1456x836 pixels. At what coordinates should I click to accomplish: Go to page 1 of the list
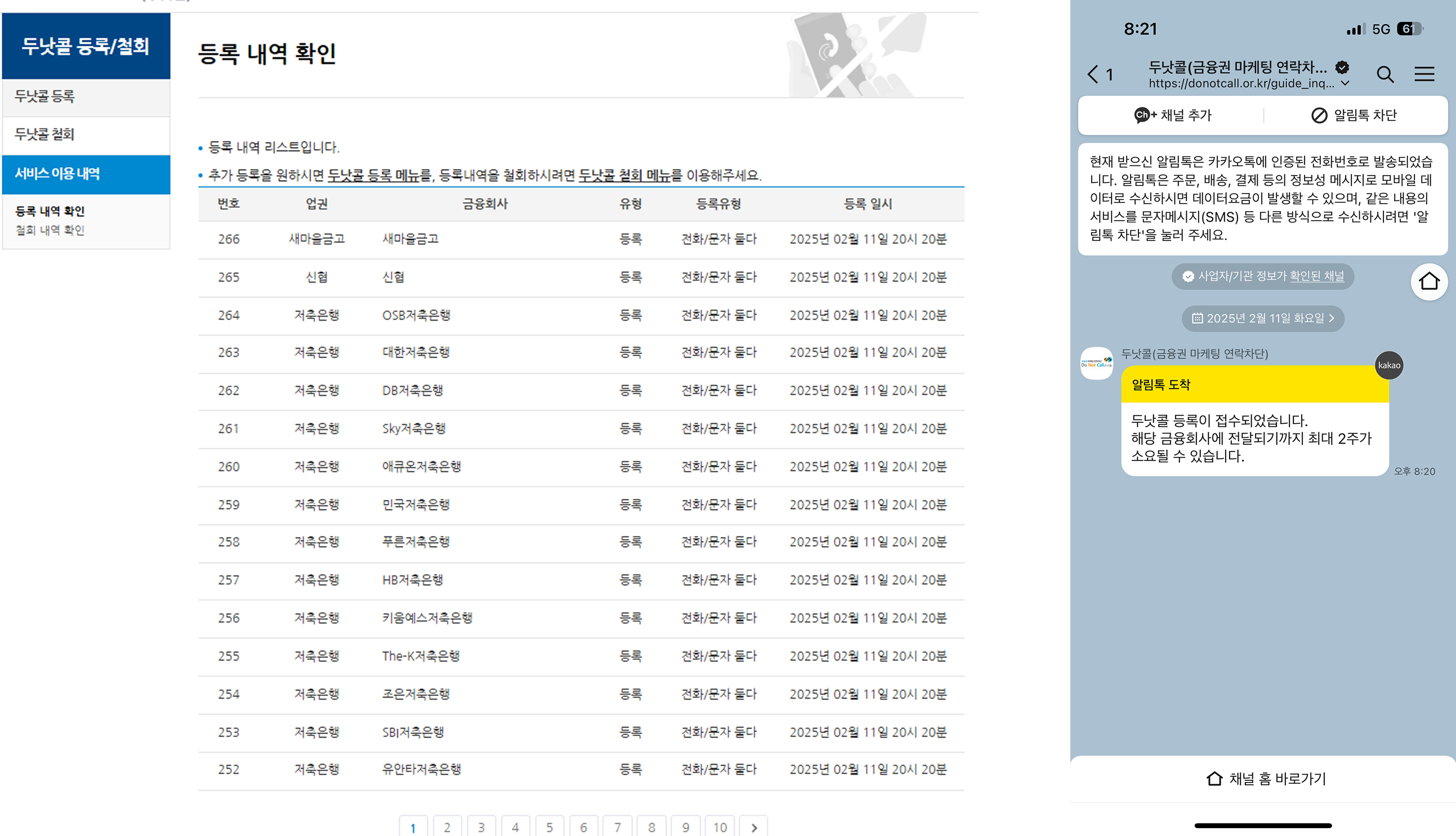(413, 827)
